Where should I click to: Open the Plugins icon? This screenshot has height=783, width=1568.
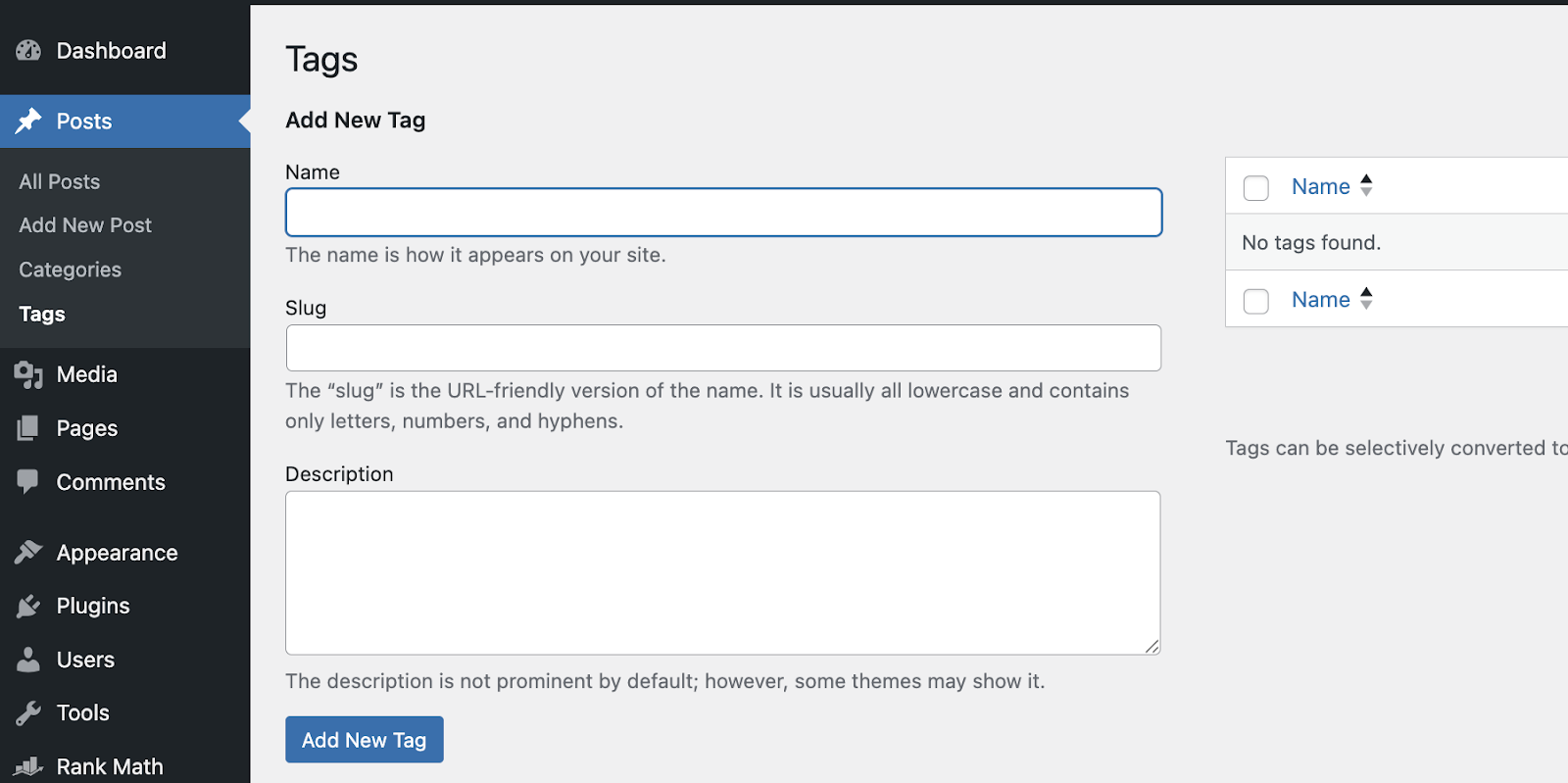(x=29, y=606)
